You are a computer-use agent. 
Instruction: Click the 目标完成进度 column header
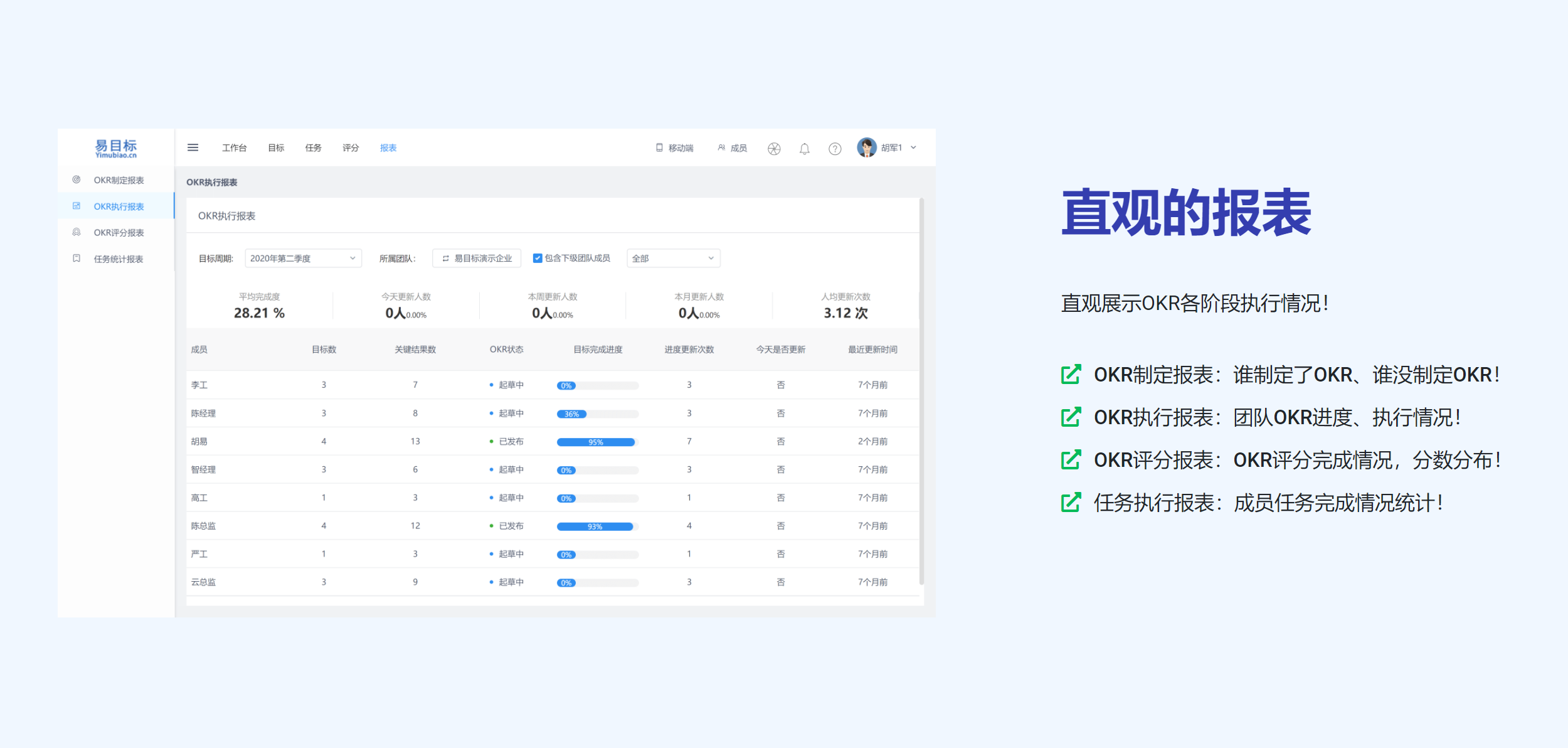[x=598, y=350]
